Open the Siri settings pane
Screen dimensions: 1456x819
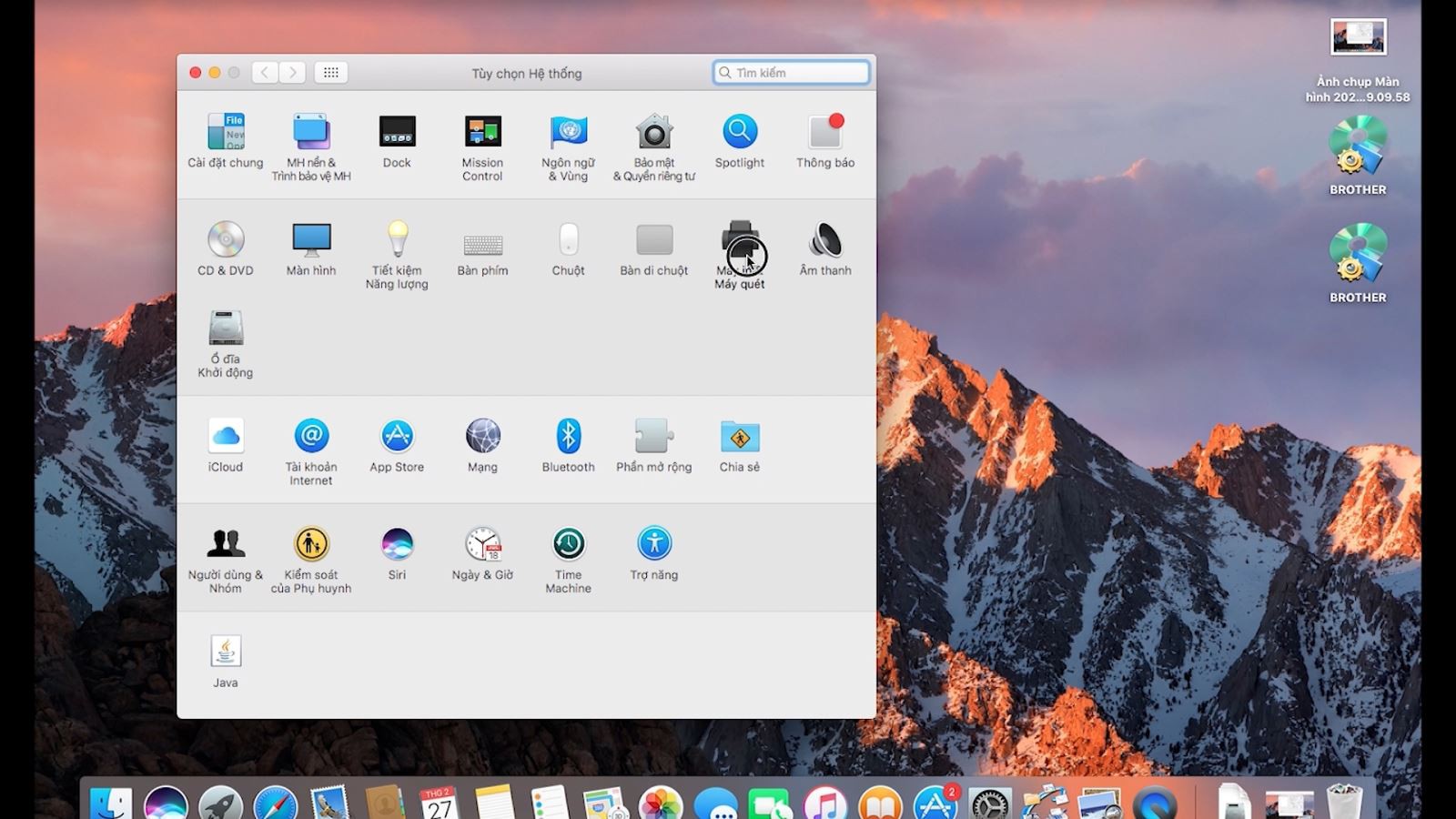tap(397, 544)
